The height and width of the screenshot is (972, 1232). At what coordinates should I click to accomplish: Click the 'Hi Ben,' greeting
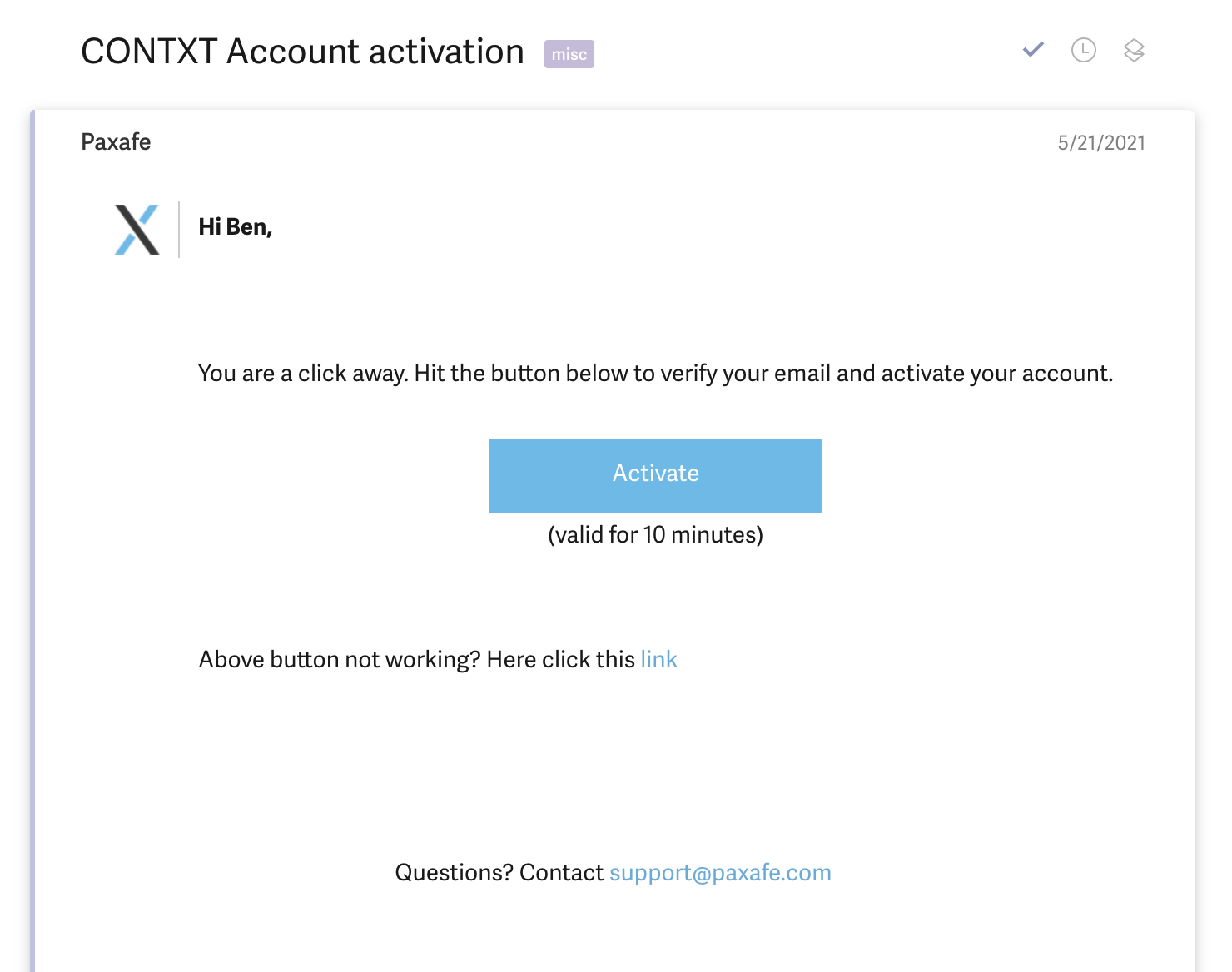pos(236,227)
